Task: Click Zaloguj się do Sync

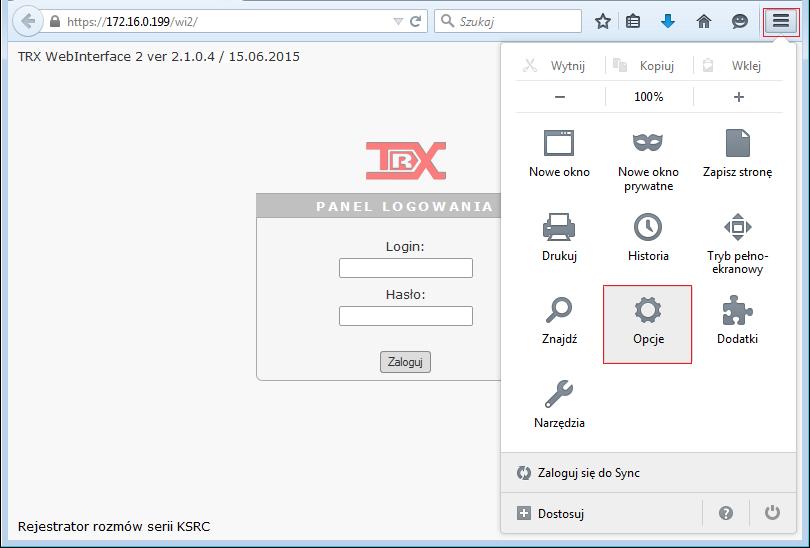Action: click(648, 473)
